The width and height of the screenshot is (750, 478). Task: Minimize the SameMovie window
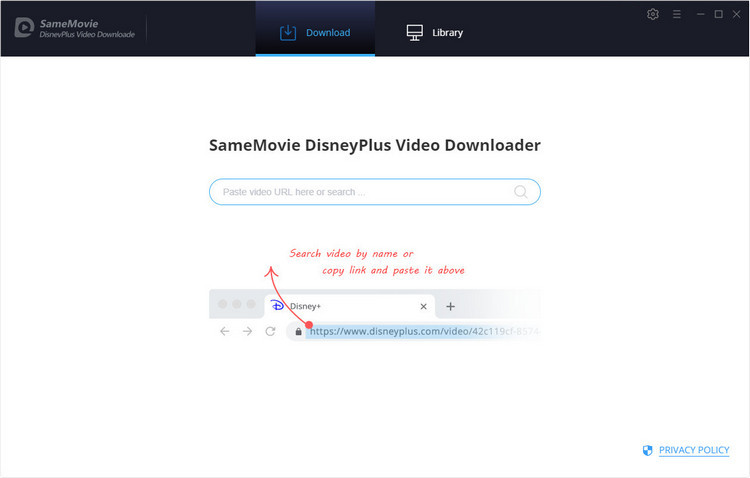700,14
